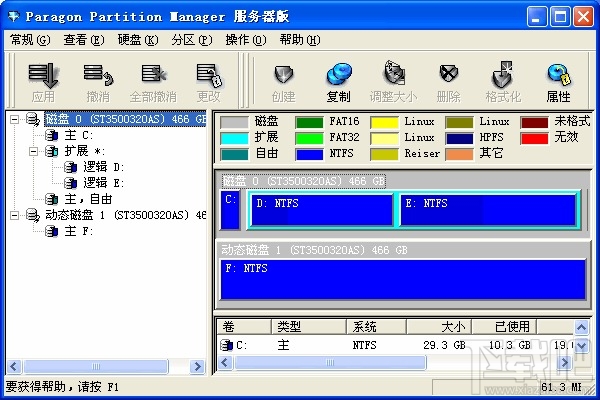Collapse the 磁盘 0 tree node

pos(15,119)
